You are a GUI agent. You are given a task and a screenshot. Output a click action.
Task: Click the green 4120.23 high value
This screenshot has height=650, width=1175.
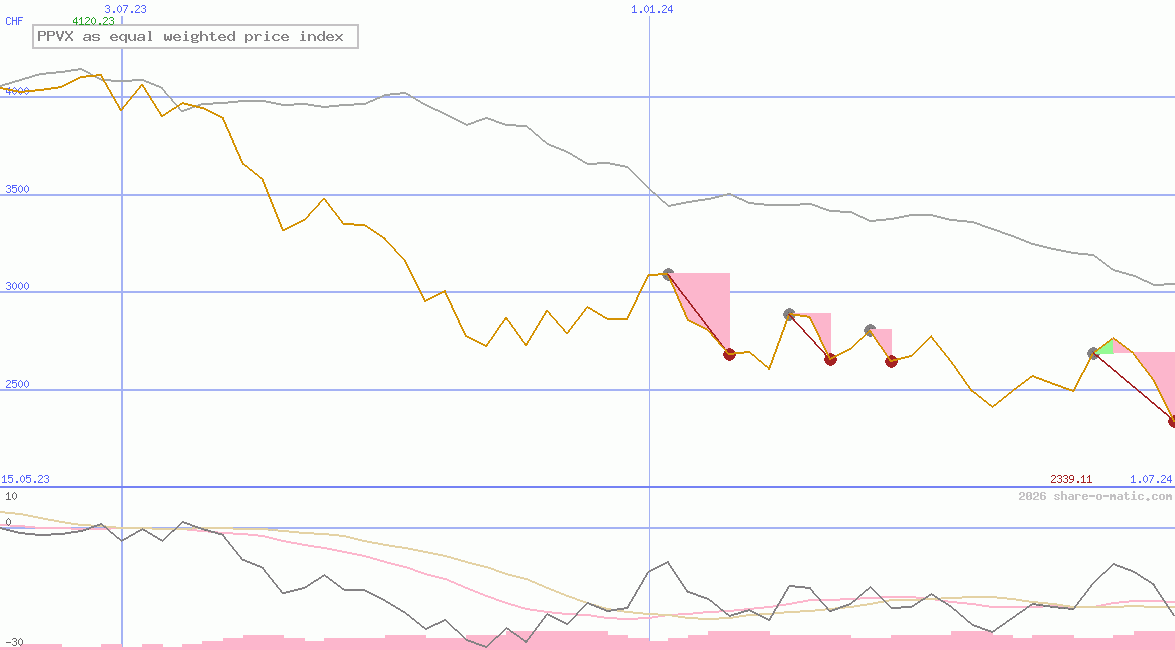[x=93, y=21]
